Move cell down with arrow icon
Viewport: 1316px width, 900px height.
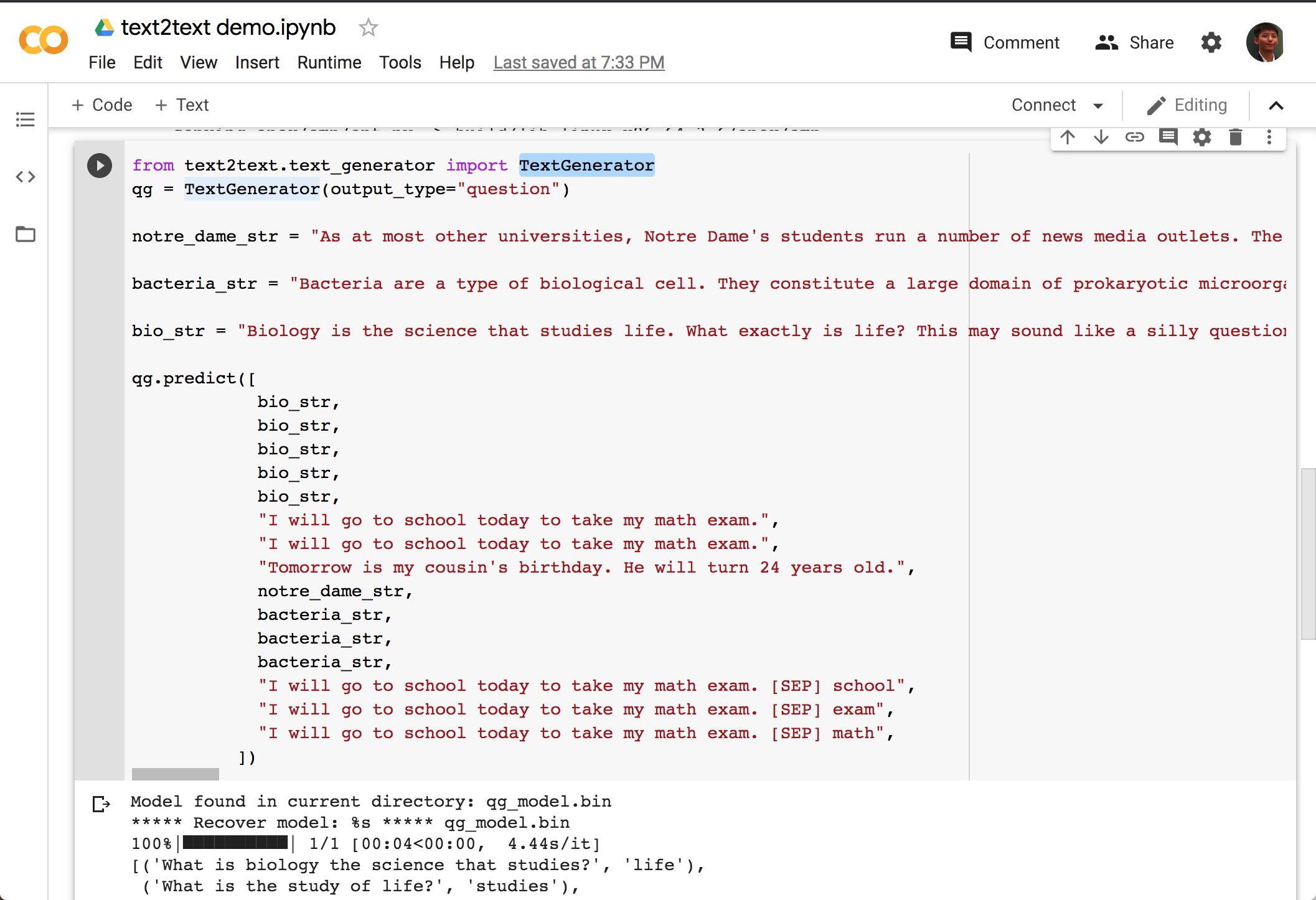(1101, 137)
